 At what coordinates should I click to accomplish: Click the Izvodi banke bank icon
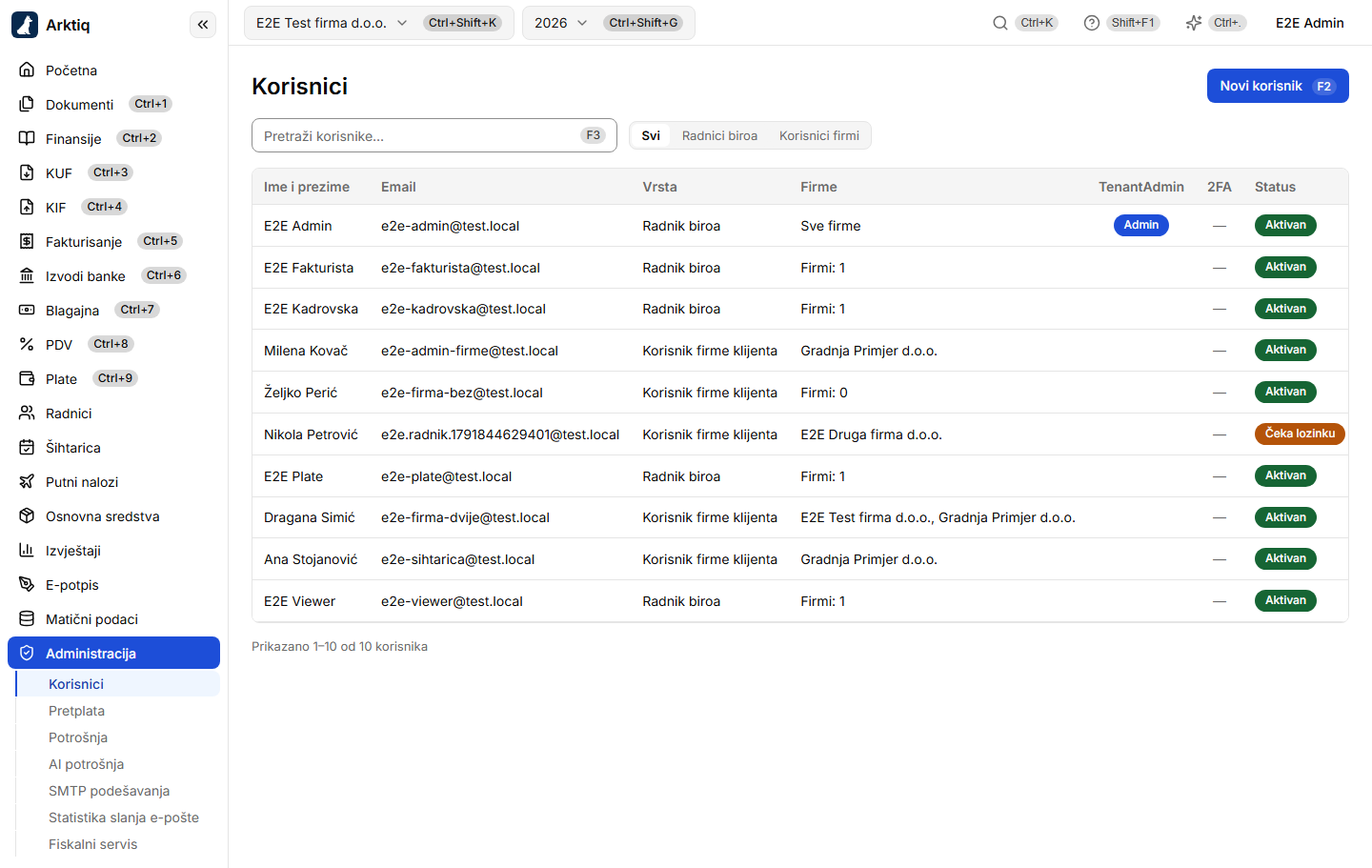pos(27,275)
